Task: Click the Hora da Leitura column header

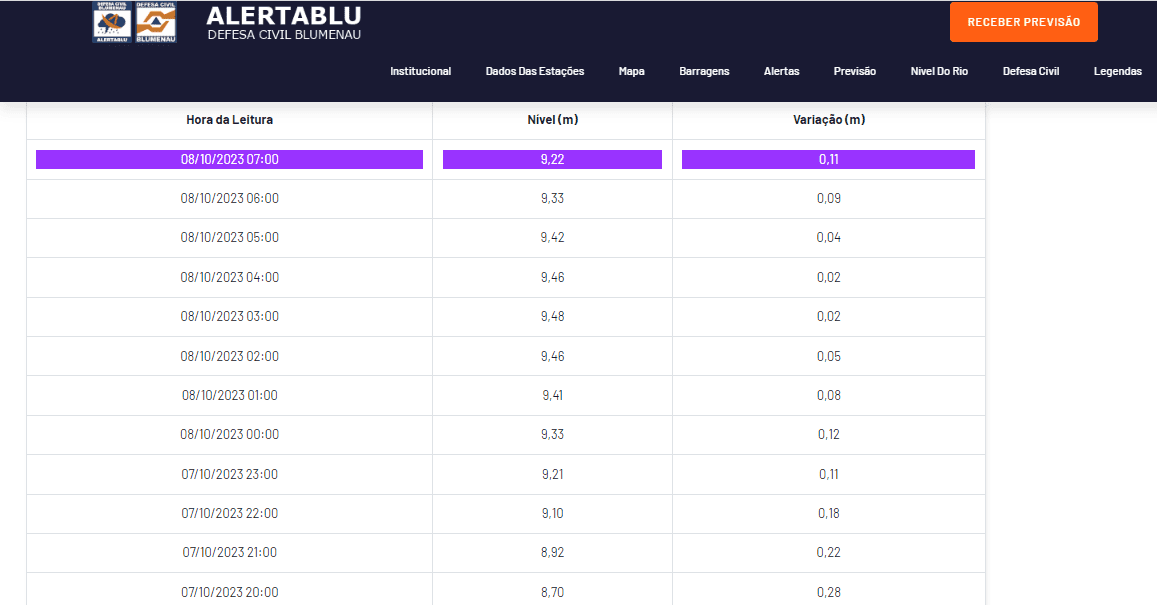Action: [229, 120]
